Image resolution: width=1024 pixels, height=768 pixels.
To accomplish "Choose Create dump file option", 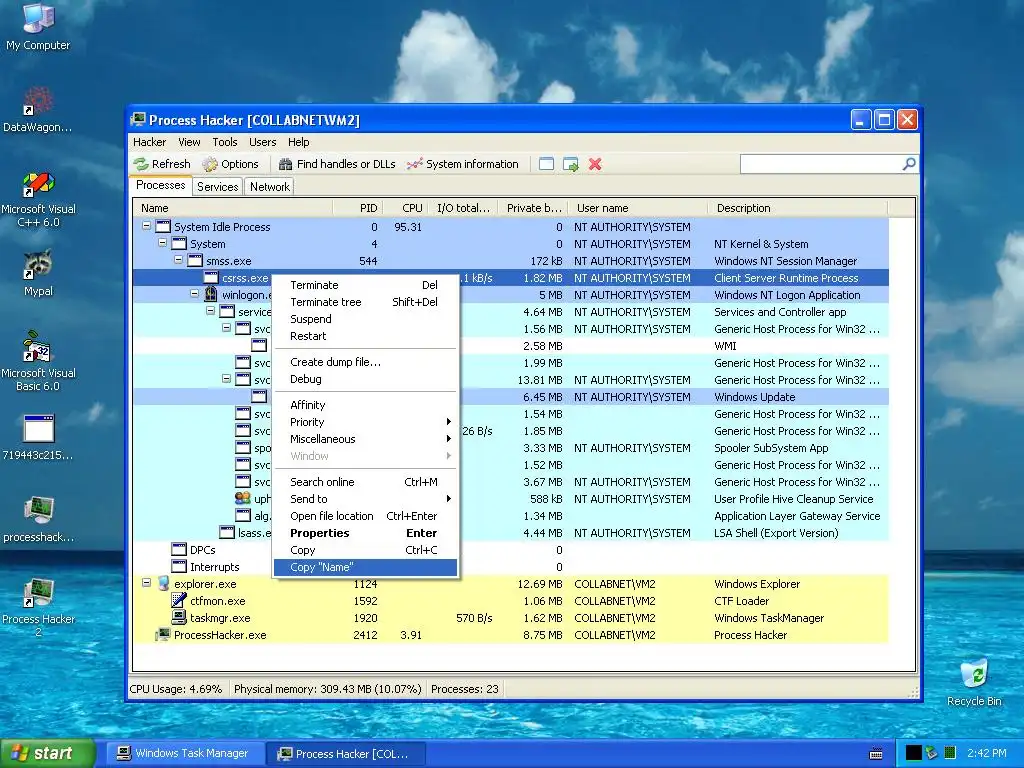I will coord(365,362).
